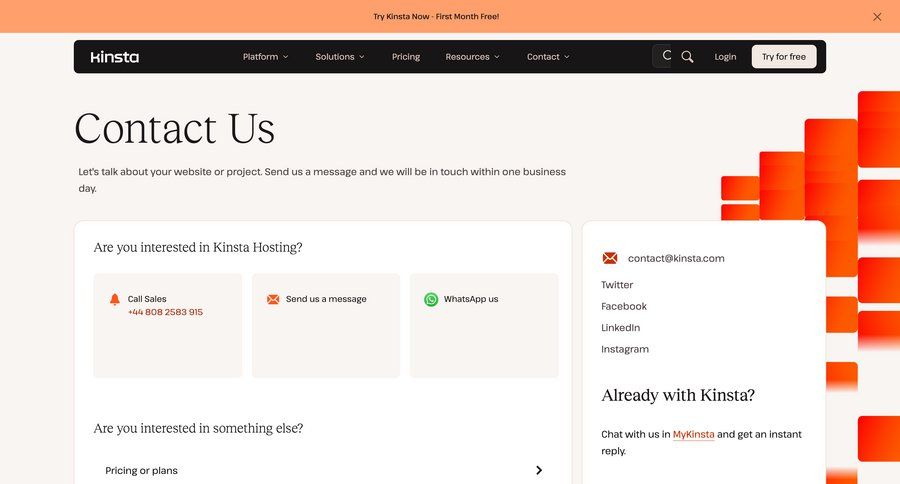The width and height of the screenshot is (900, 484).
Task: Go to the Pricing menu item
Action: (x=406, y=57)
